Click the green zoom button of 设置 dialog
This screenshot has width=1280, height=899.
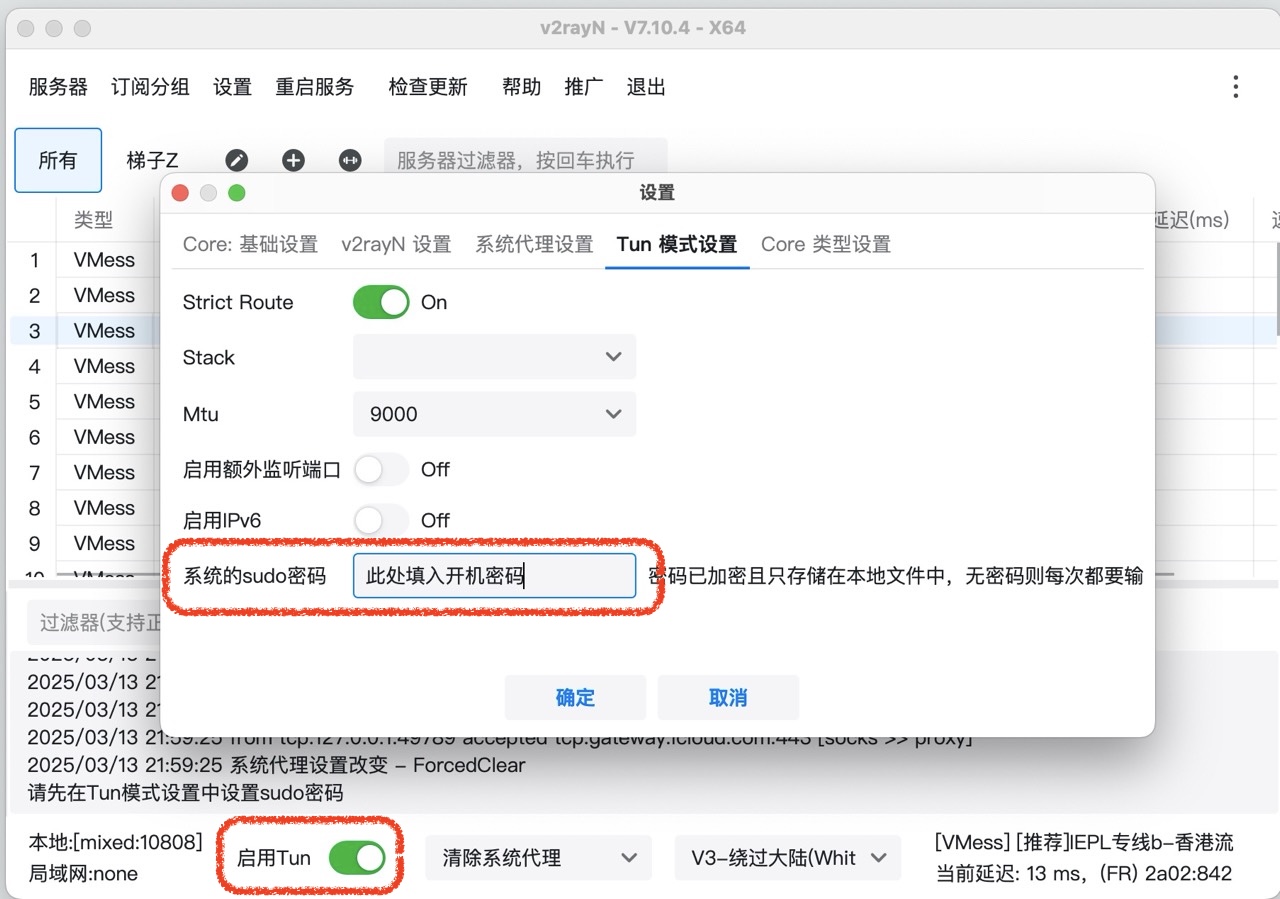pos(237,193)
